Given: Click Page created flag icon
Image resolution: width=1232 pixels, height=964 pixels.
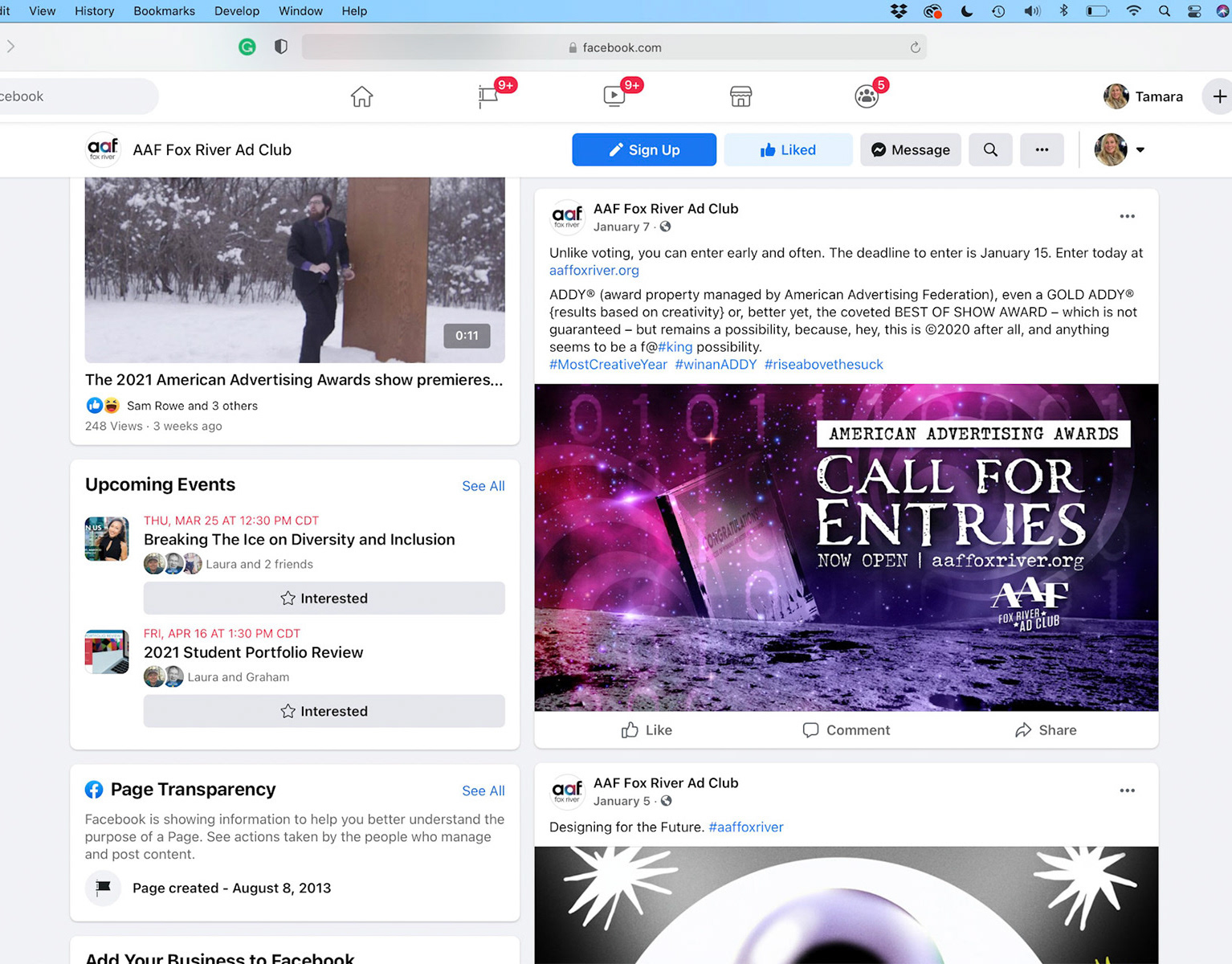Looking at the screenshot, I should (x=103, y=888).
